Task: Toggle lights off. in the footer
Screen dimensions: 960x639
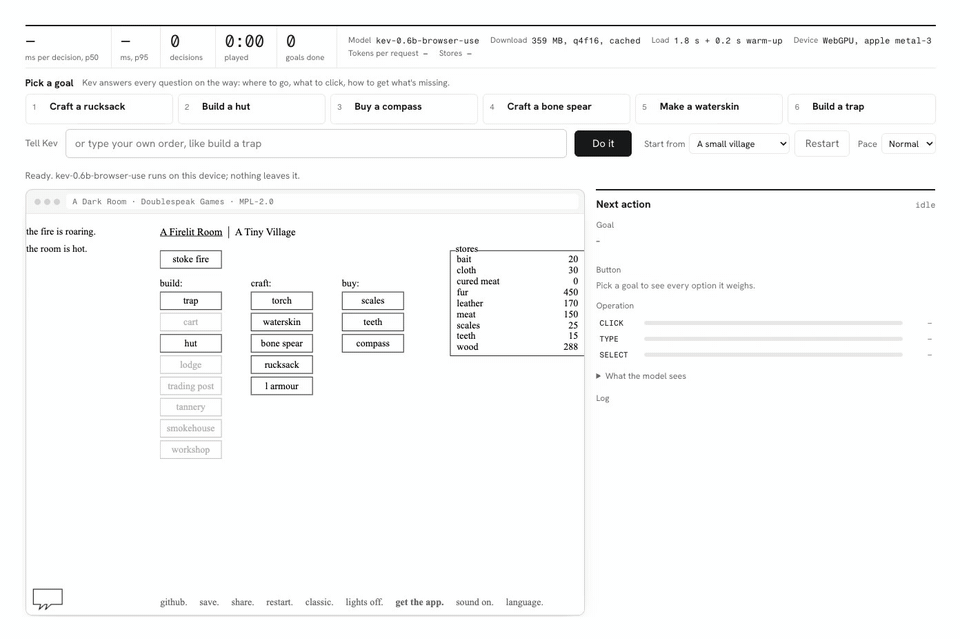Action: pos(364,602)
